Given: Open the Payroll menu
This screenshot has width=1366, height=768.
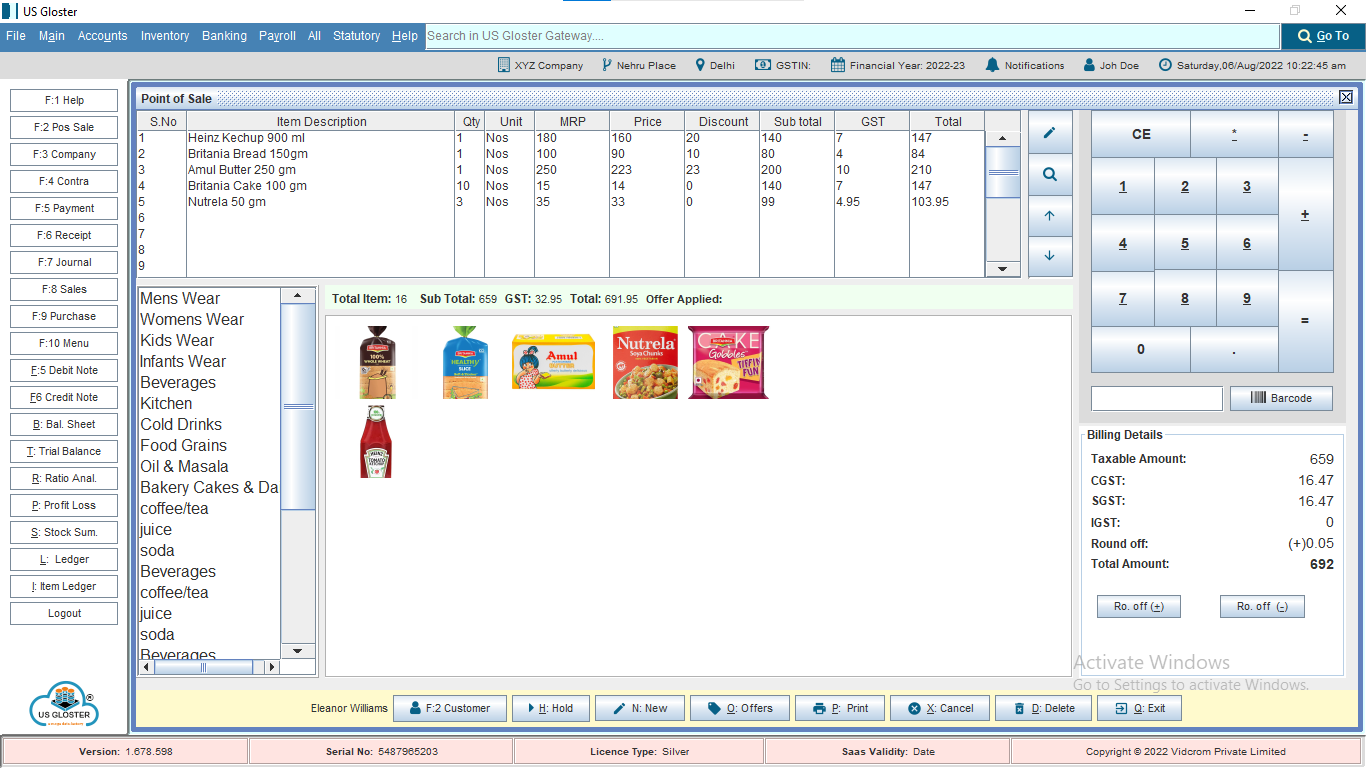Looking at the screenshot, I should 277,36.
